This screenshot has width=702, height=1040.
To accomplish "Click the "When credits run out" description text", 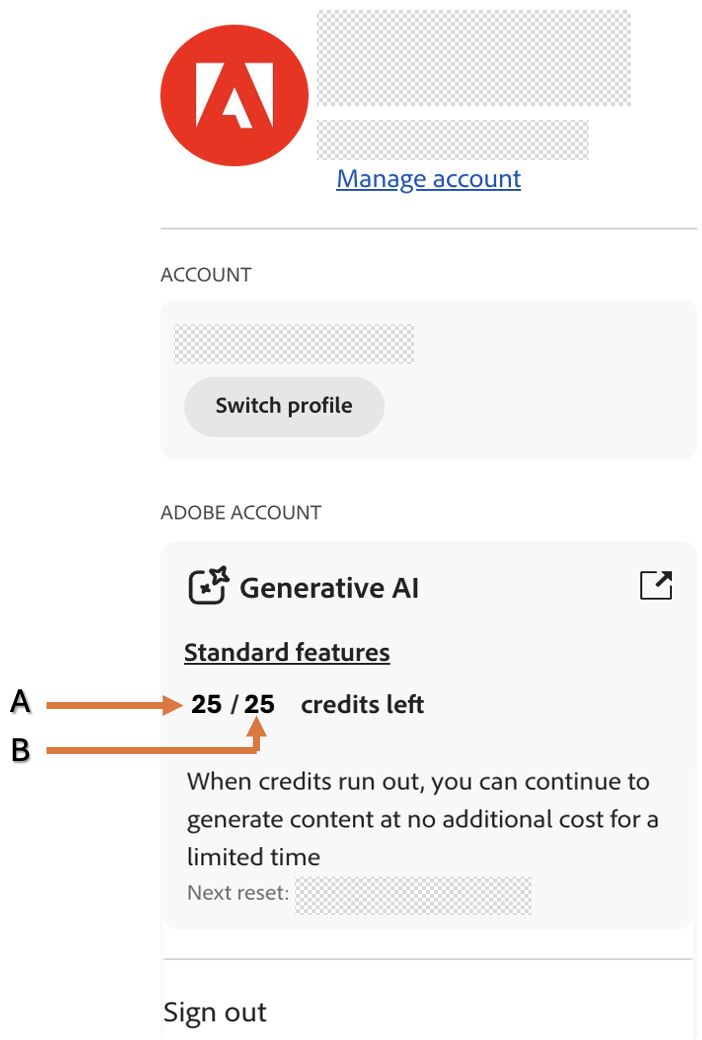I will point(422,819).
